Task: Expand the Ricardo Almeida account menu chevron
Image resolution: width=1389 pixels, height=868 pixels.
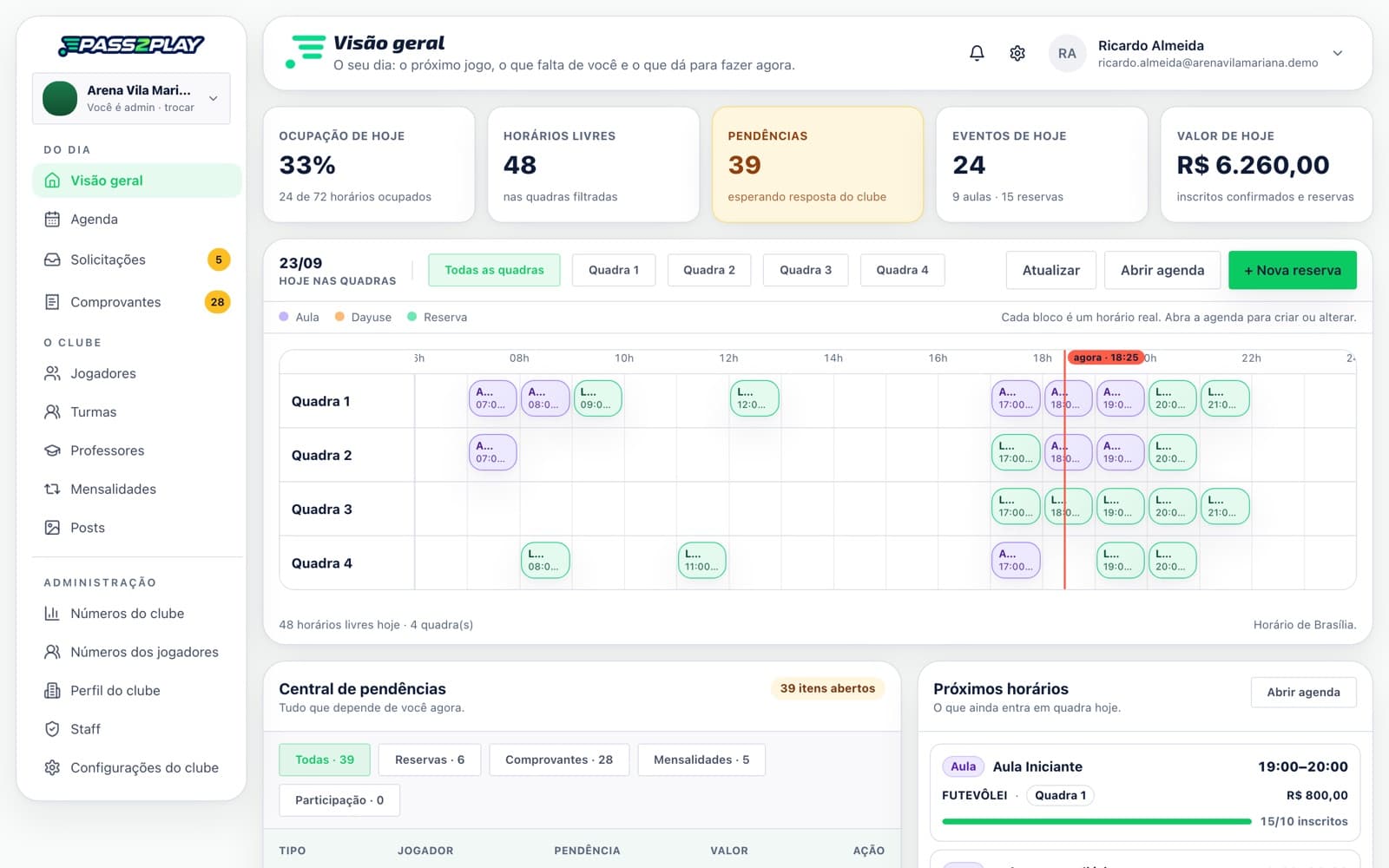Action: pyautogui.click(x=1338, y=53)
